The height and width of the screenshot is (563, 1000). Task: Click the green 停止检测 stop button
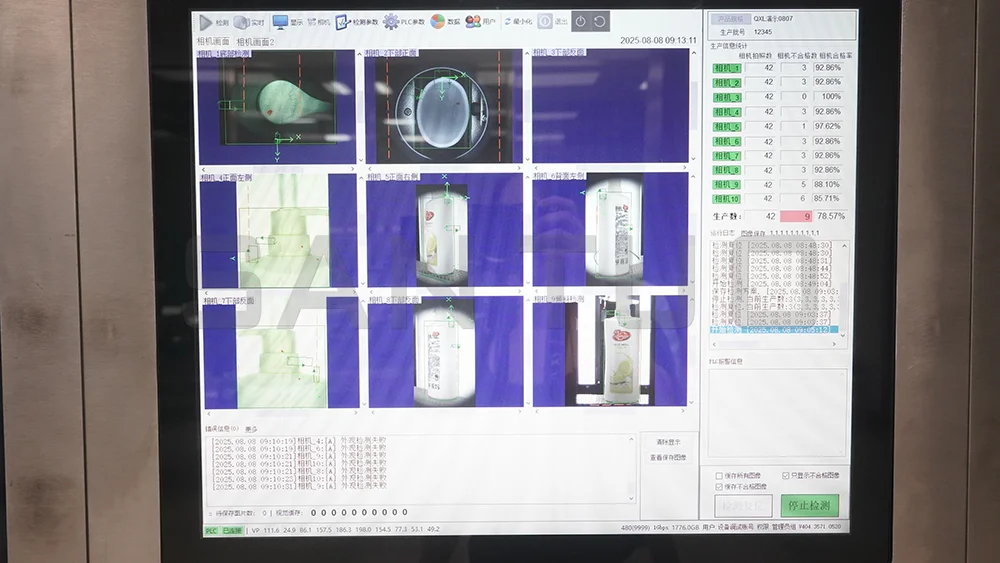(x=809, y=506)
